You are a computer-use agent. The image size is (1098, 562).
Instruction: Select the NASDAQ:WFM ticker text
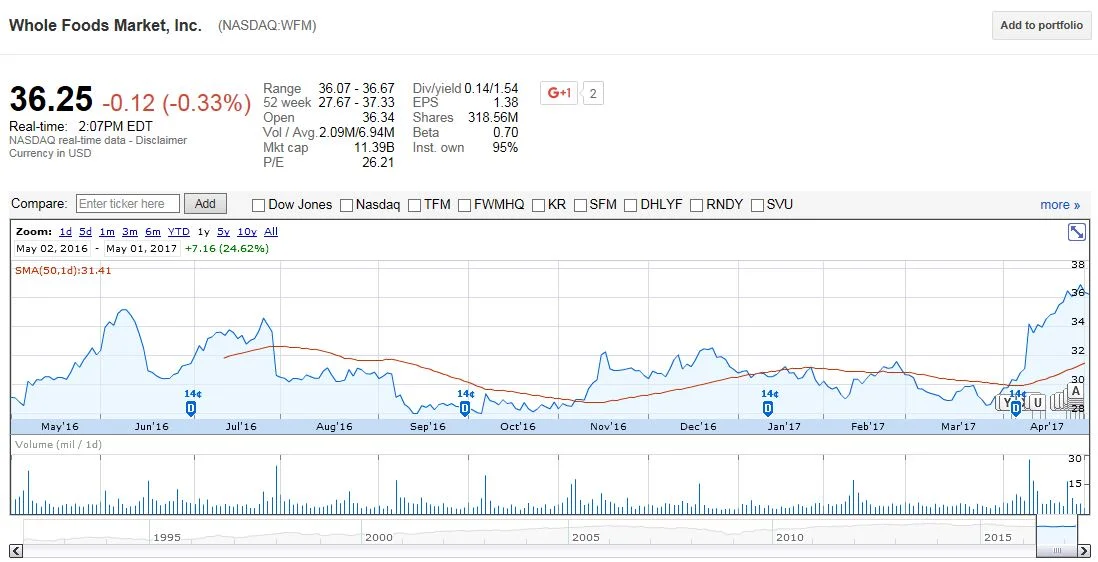267,25
